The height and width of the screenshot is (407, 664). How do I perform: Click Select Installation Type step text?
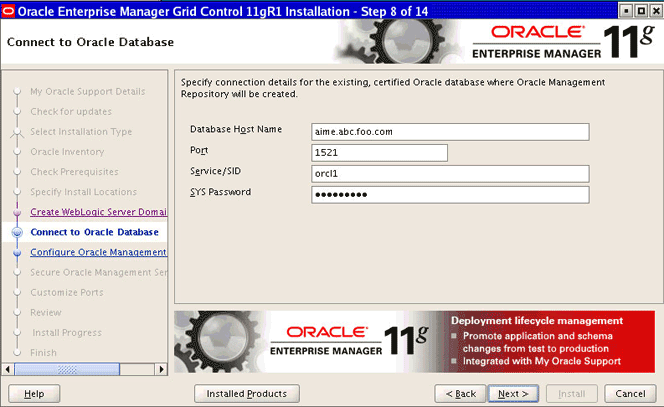click(x=81, y=132)
